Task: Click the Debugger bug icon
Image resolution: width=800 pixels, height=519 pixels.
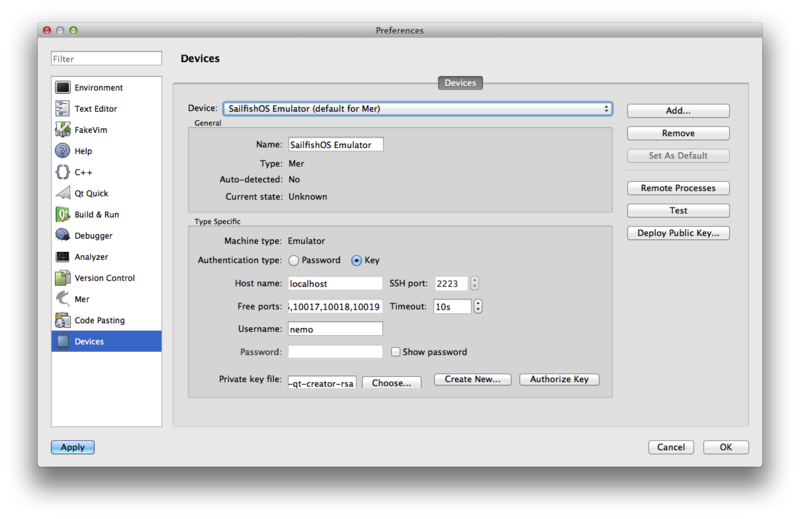Action: (x=63, y=235)
